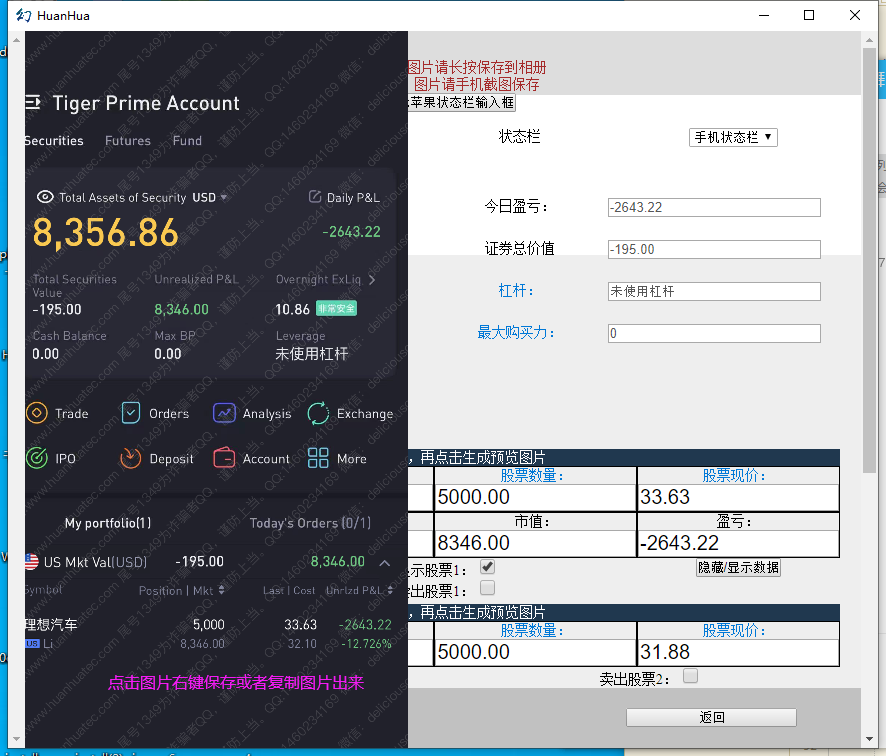
Task: Open the IPO target icon
Action: [x=37, y=458]
